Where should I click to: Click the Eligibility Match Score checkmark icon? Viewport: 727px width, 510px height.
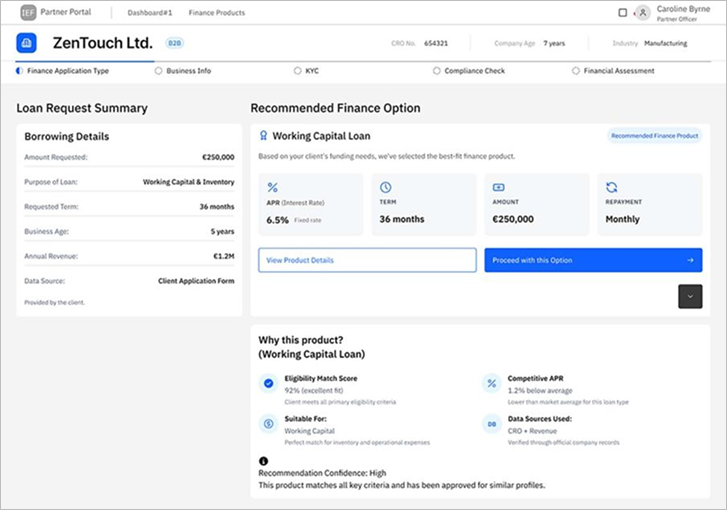pyautogui.click(x=267, y=383)
